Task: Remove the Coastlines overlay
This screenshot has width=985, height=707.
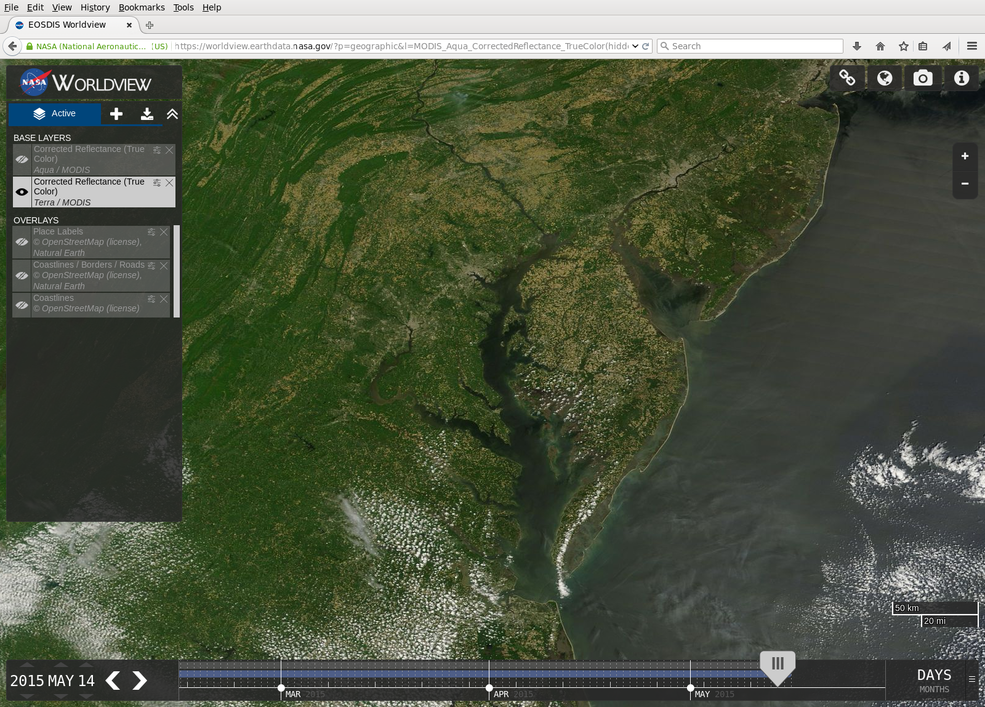Action: [163, 298]
